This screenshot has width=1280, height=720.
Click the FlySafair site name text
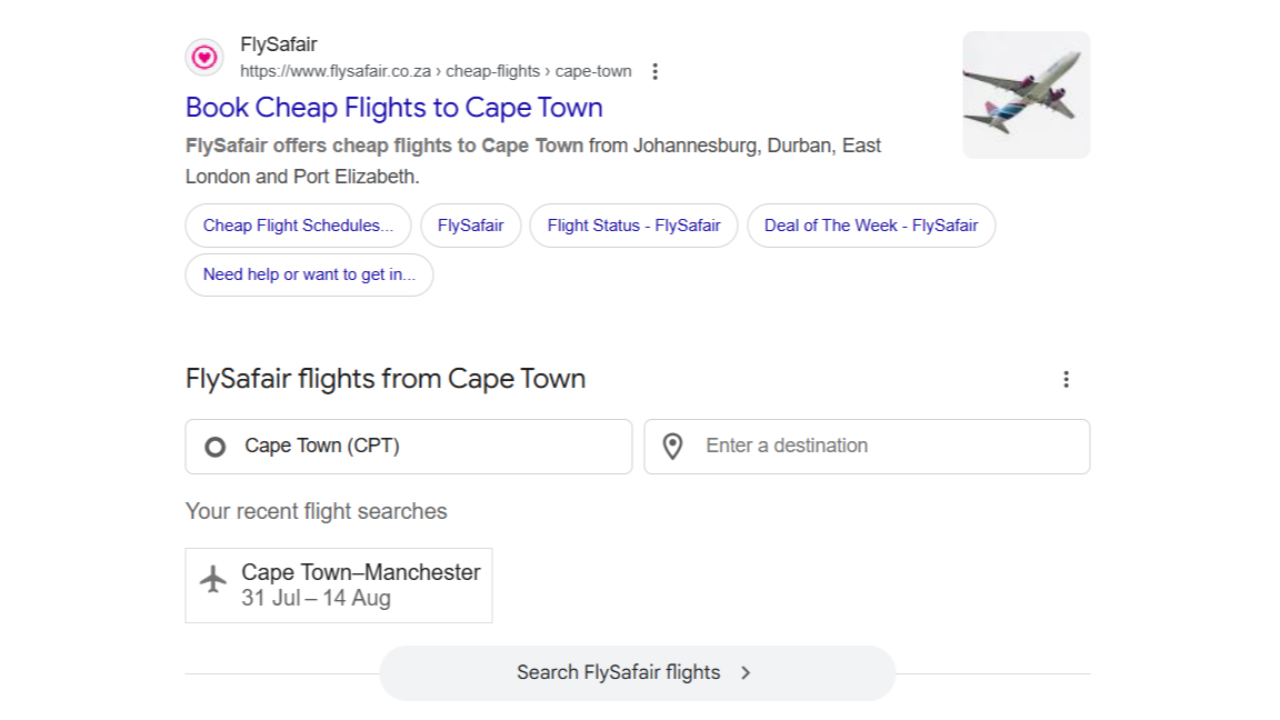[279, 45]
